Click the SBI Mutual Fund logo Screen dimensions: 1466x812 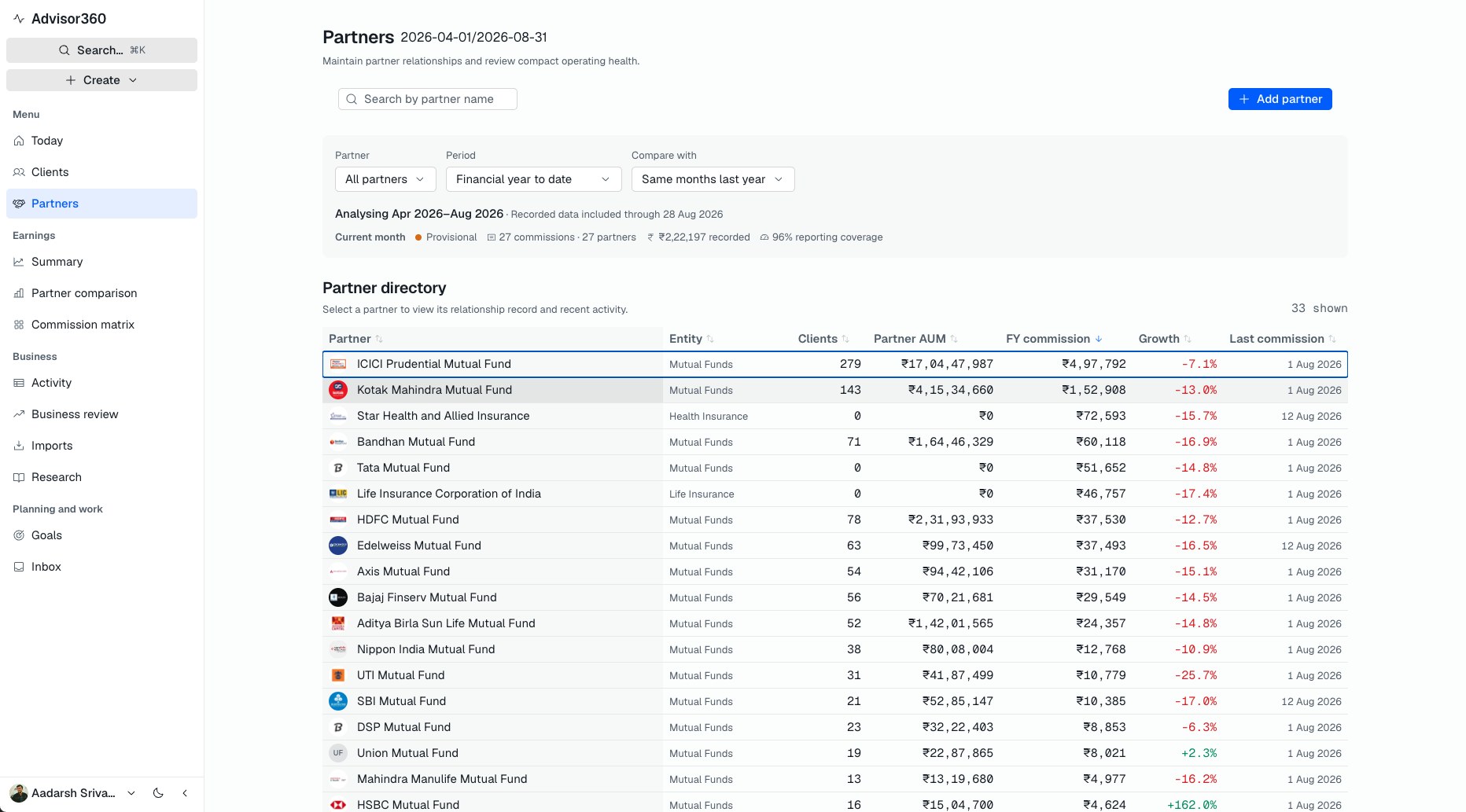click(338, 701)
